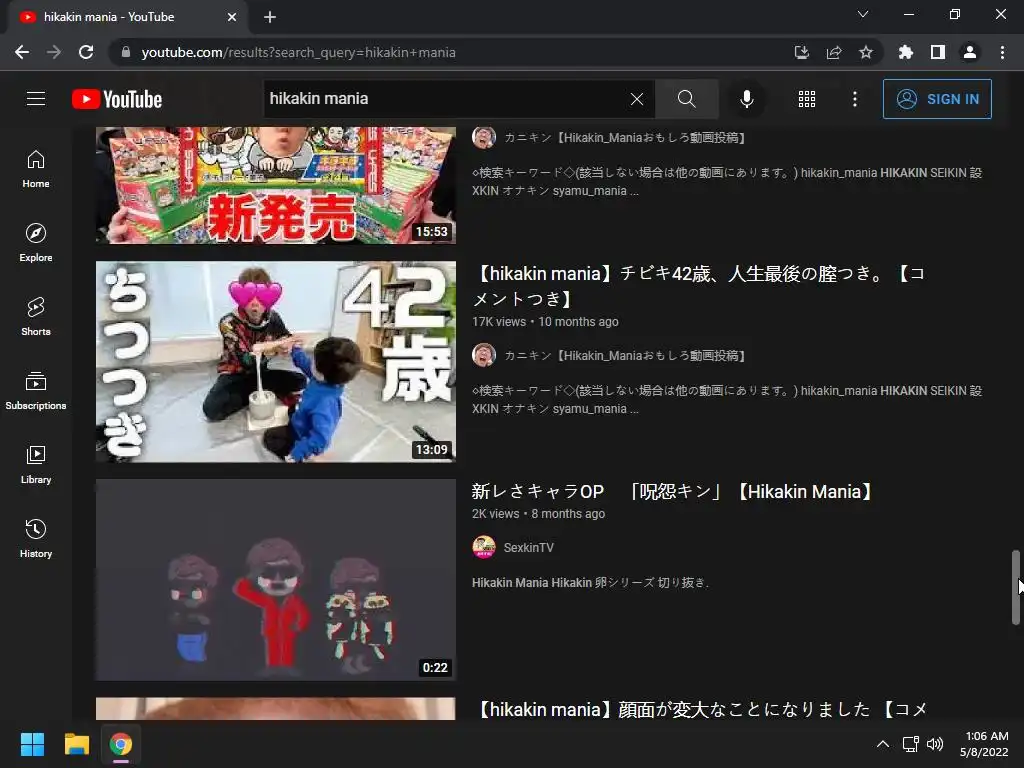
Task: Open File Explorer from taskbar
Action: [x=76, y=744]
